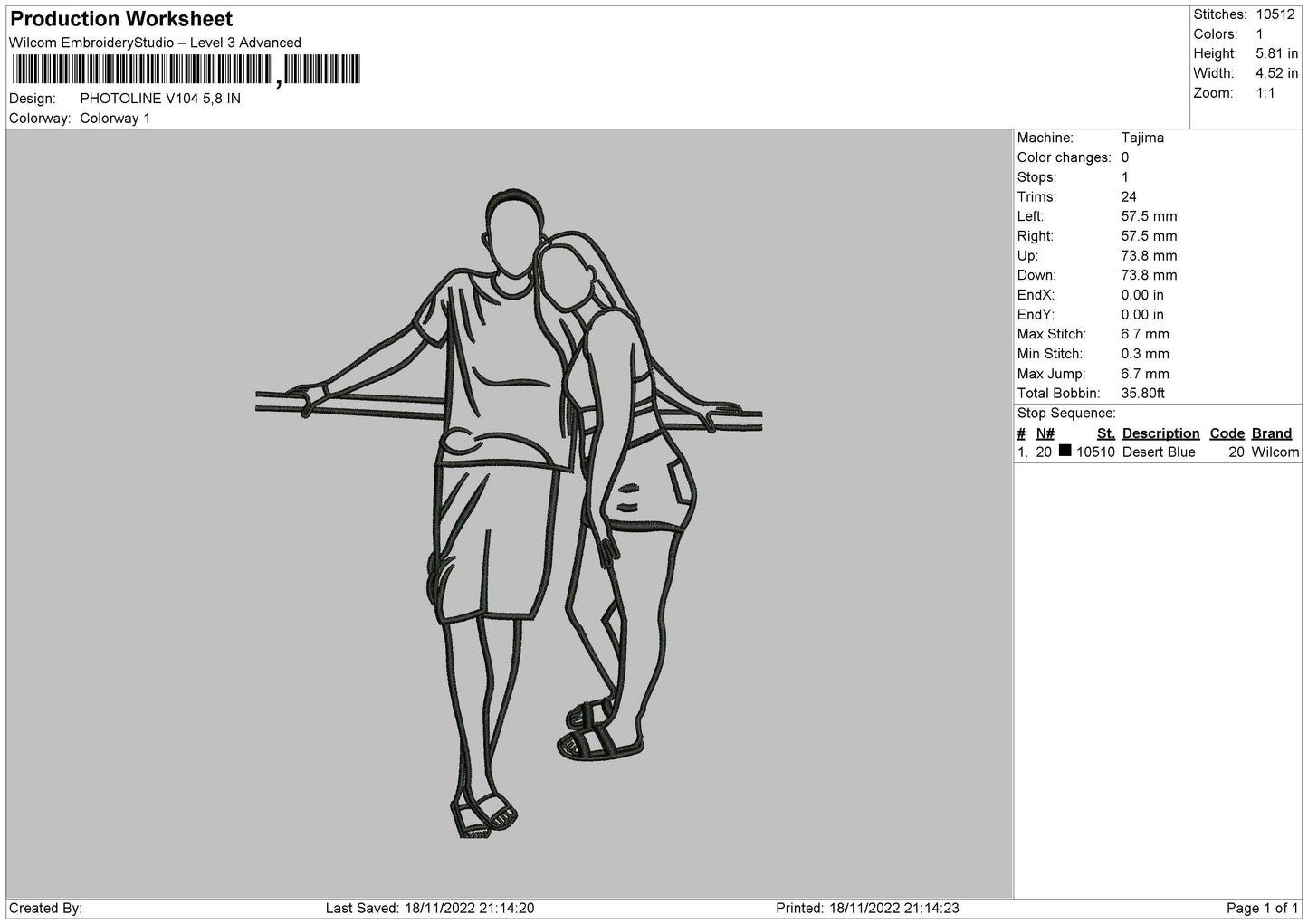Click the Page 1 of 1 indicator
Screen dimensions: 1308x924
(x=1263, y=909)
